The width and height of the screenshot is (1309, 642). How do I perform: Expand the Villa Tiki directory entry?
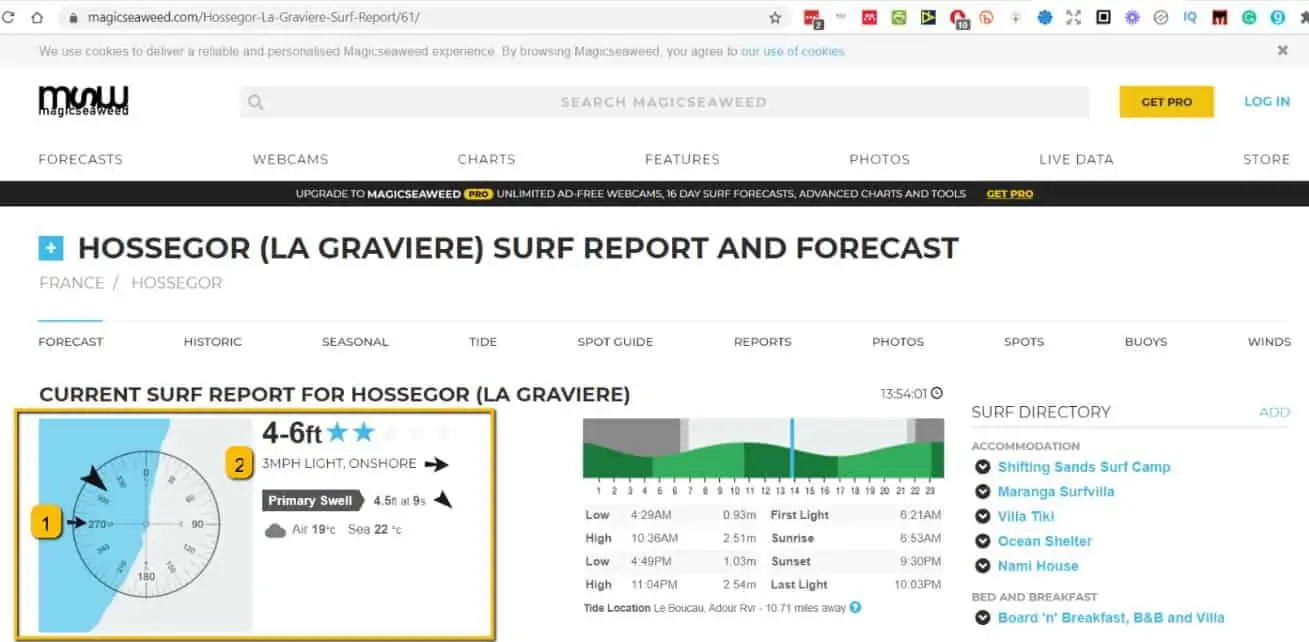pyautogui.click(x=984, y=516)
